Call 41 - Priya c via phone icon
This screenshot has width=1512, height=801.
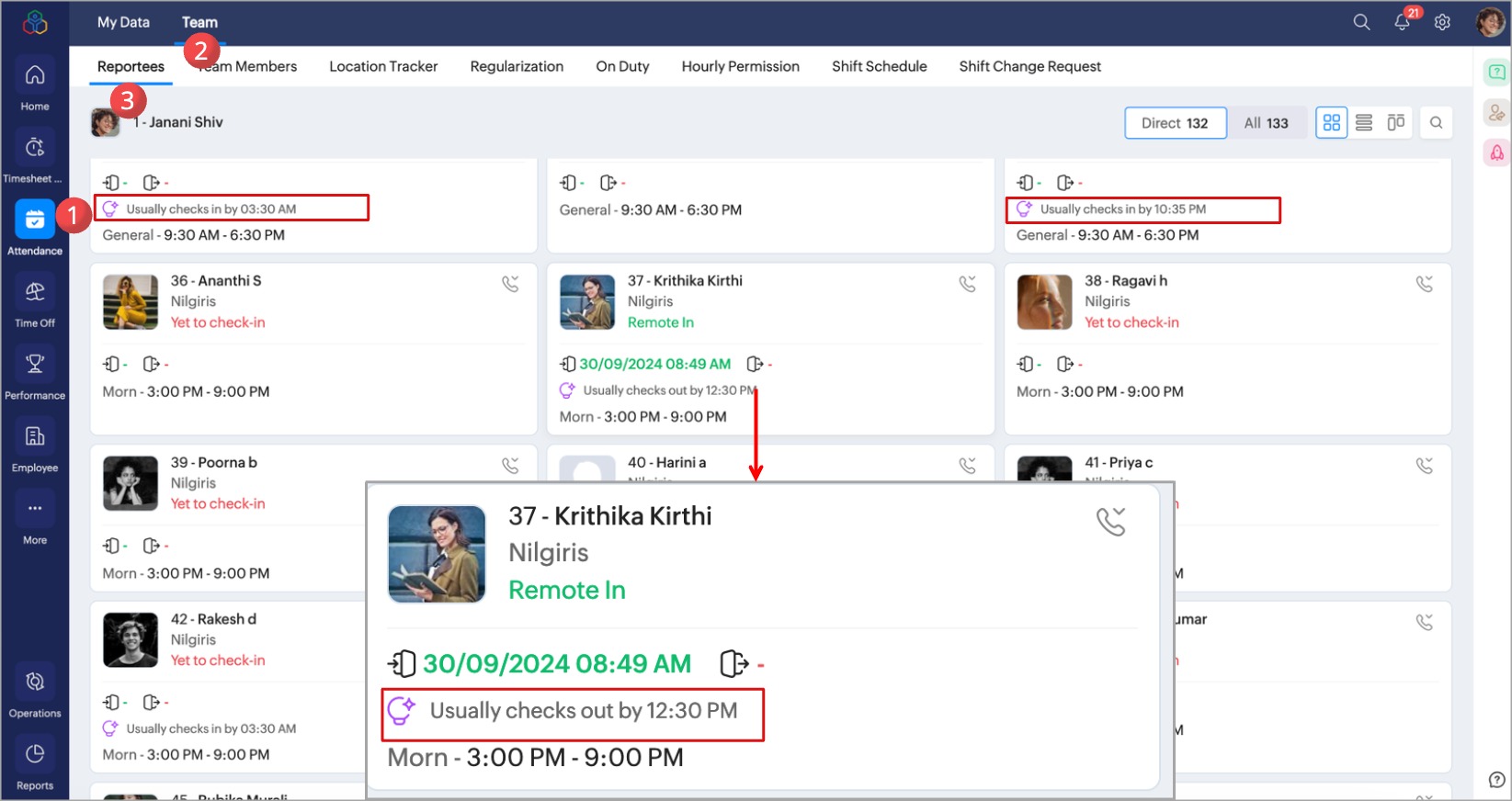[1425, 466]
